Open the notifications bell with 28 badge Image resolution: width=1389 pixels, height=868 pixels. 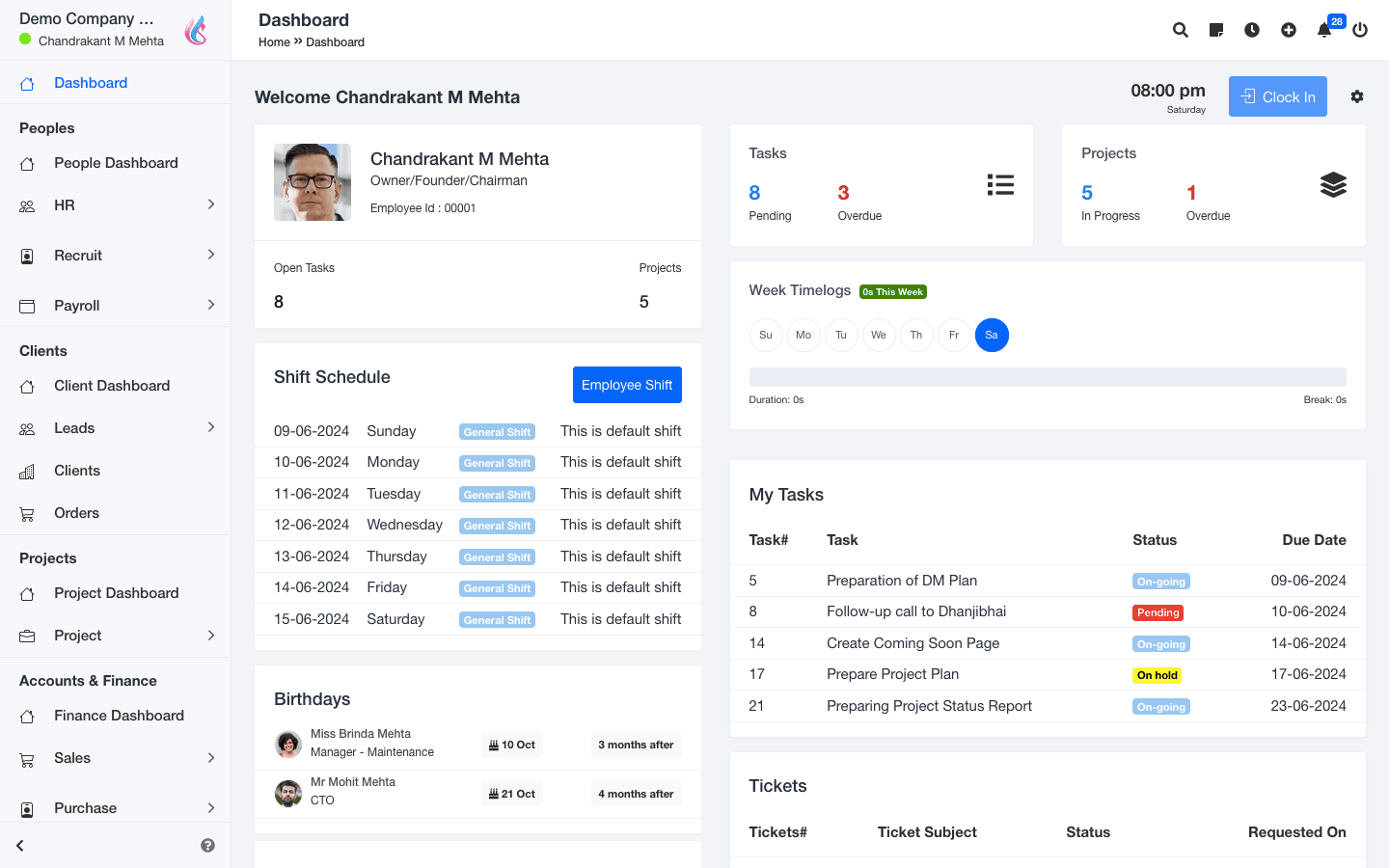1324,30
